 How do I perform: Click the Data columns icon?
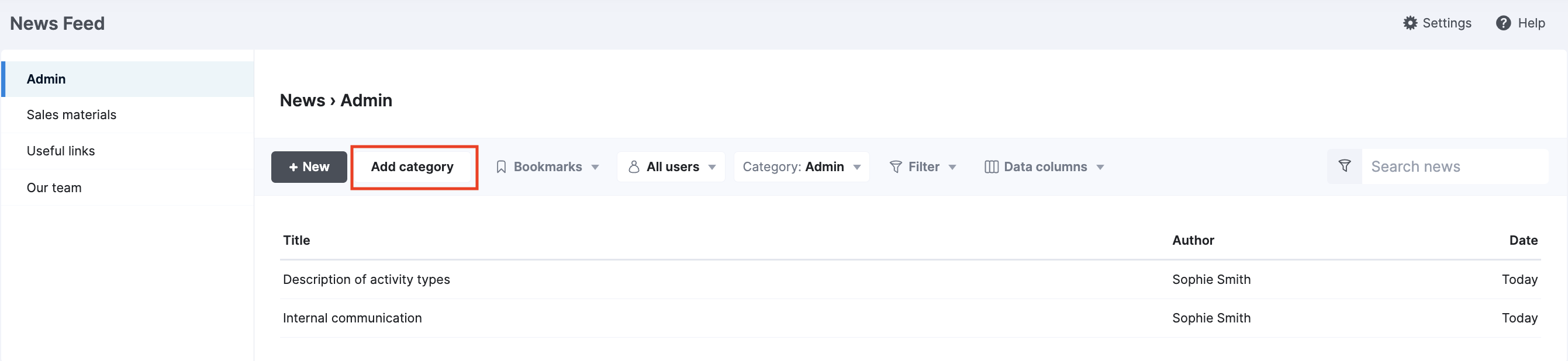[991, 167]
